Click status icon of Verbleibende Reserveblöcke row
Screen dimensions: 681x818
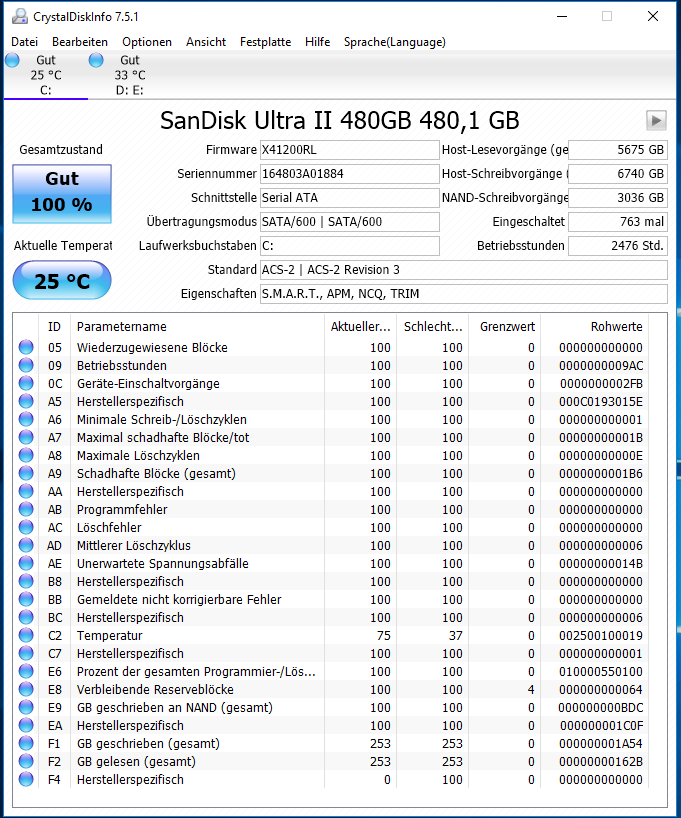pos(26,689)
